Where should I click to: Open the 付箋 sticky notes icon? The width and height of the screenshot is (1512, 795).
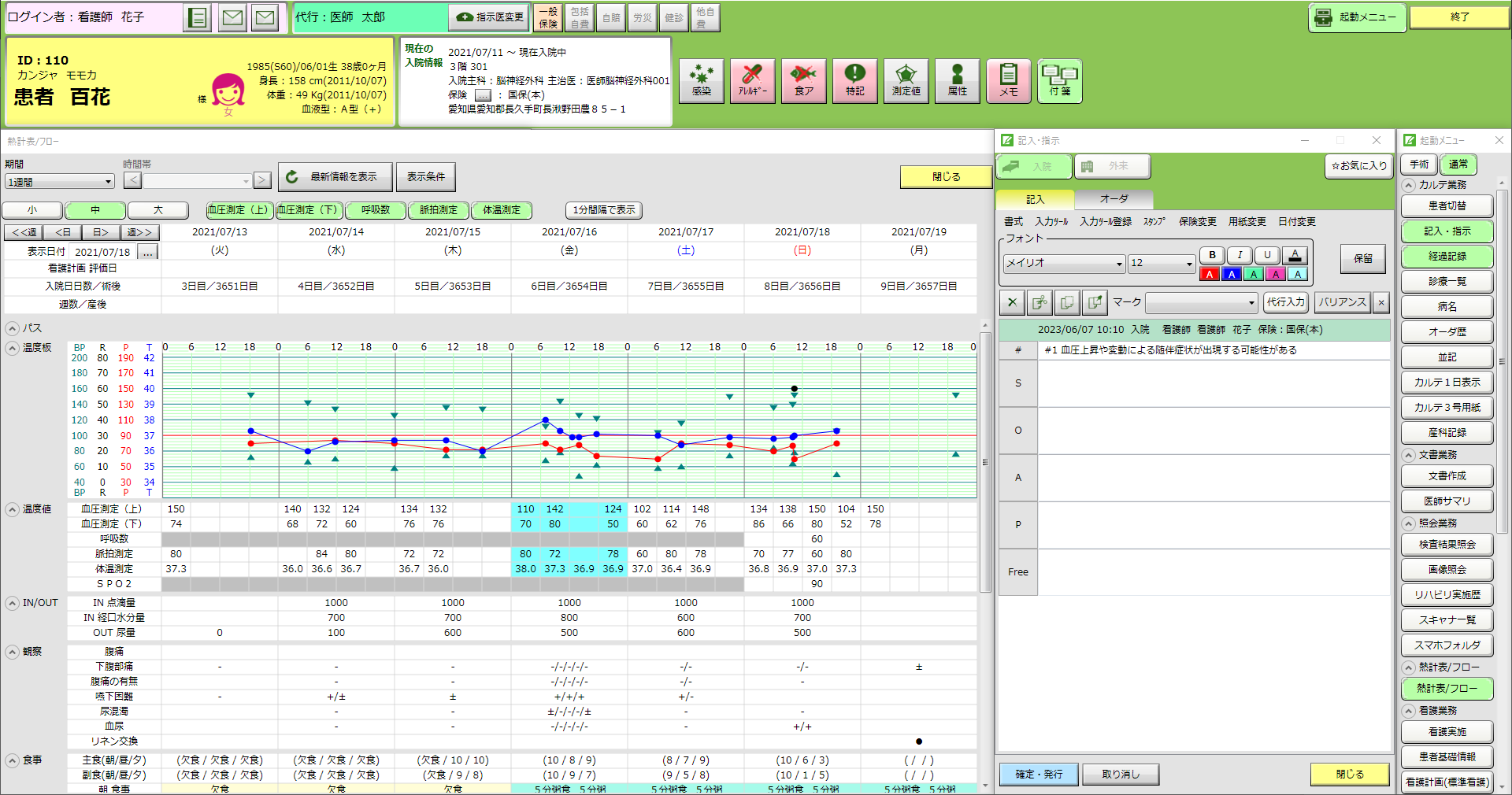click(x=1059, y=80)
